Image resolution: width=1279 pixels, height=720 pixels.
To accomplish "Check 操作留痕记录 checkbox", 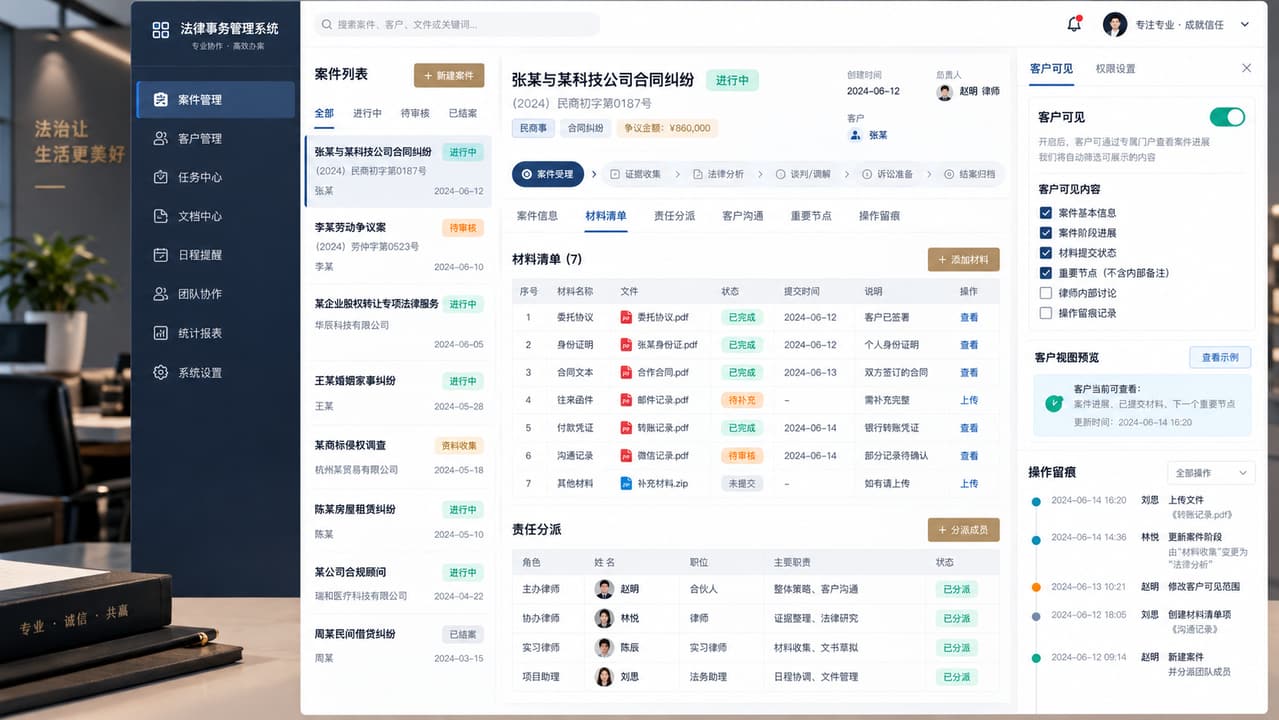I will click(x=1046, y=313).
